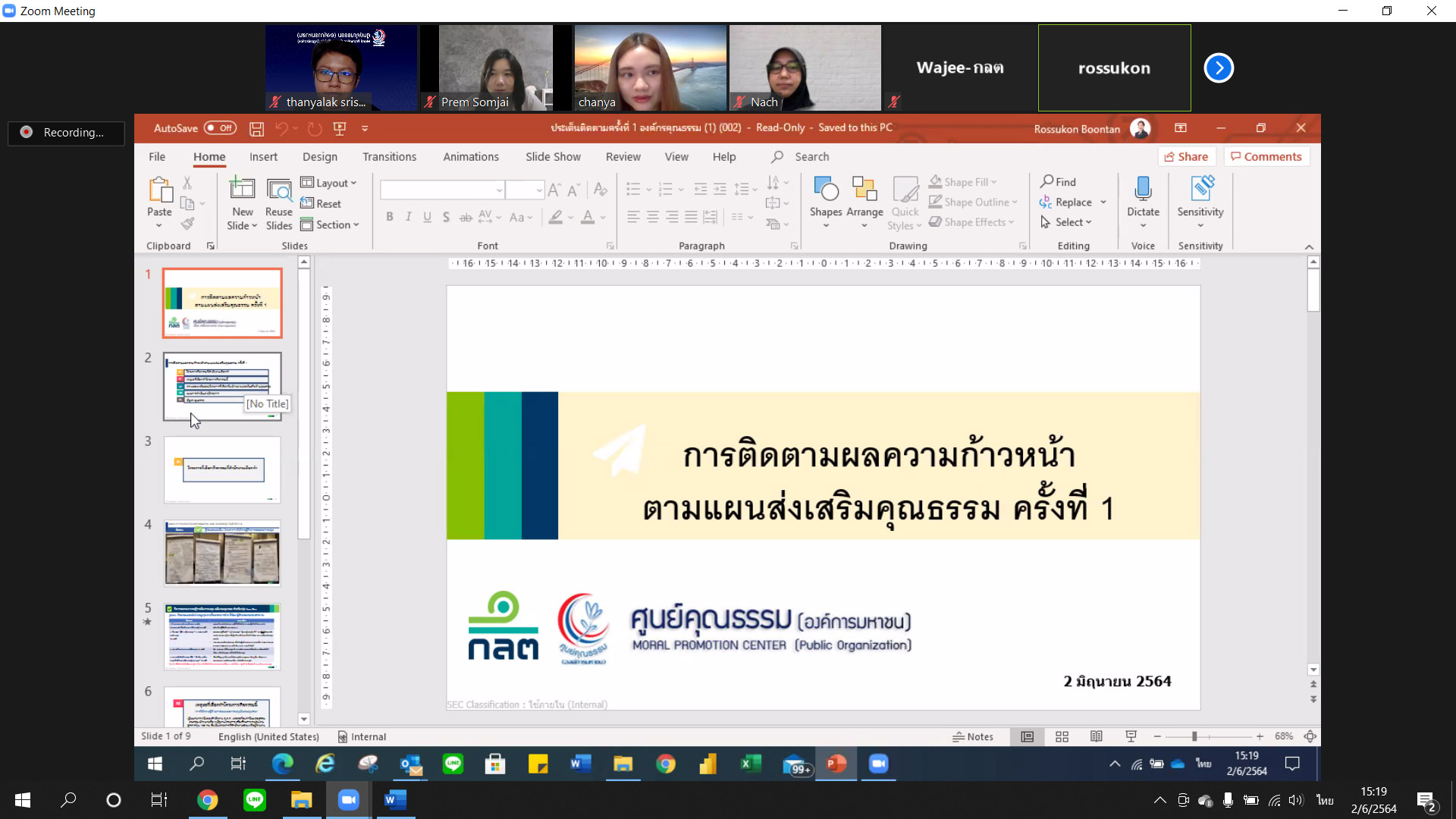Select slide 4 thumbnail
Viewport: 1456px width, 819px height.
(x=222, y=553)
